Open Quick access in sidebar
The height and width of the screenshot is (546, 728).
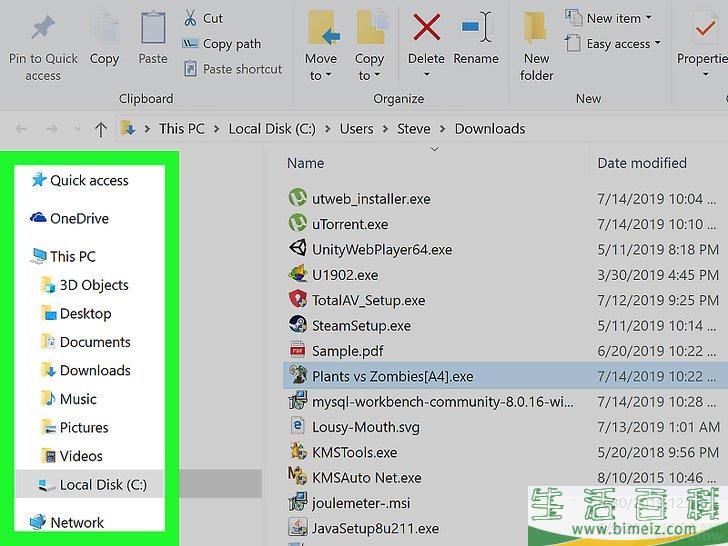tap(80, 180)
